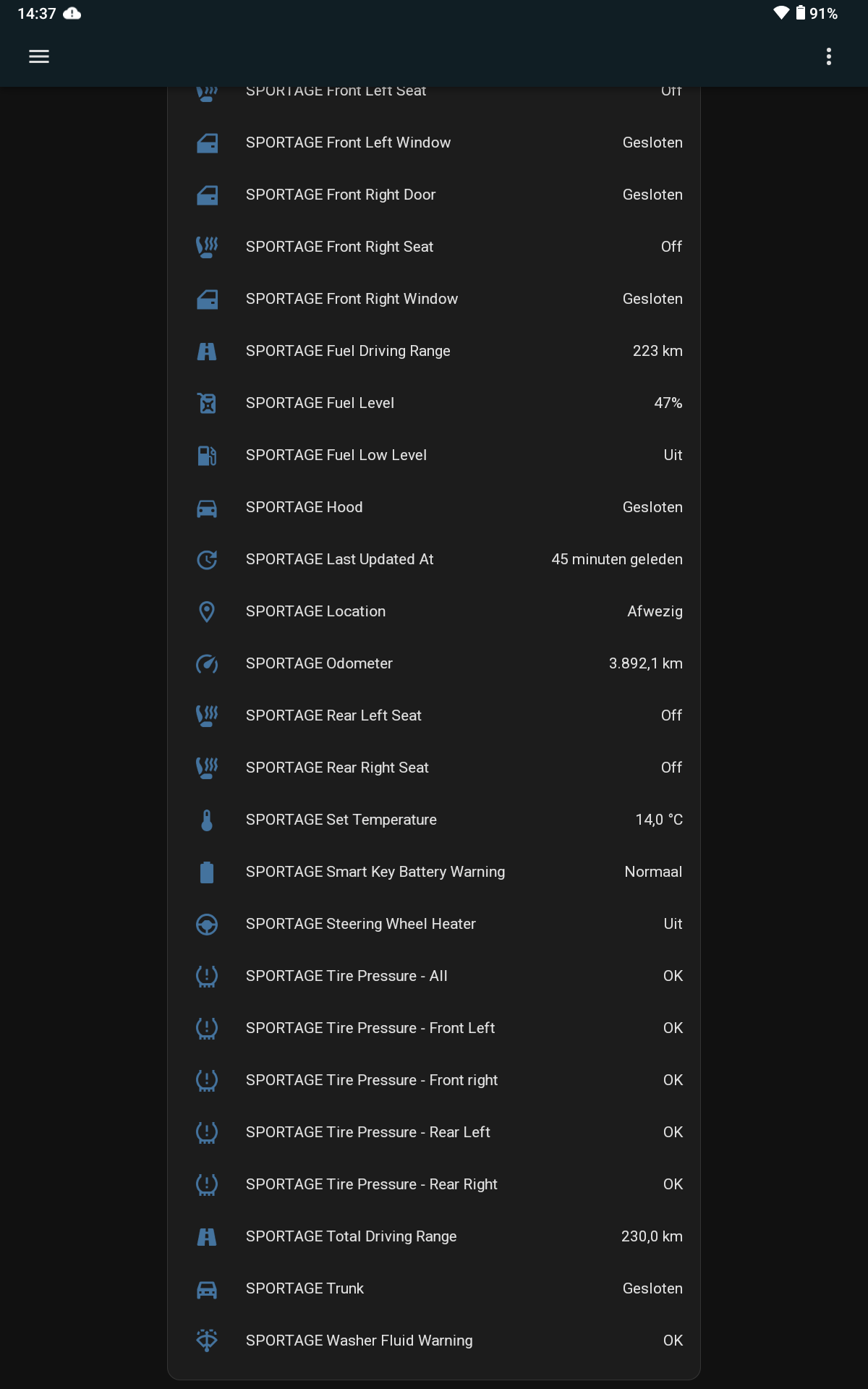Click the SPORTAGE Hood Gesloten state
The width and height of the screenshot is (868, 1389).
coord(652,507)
